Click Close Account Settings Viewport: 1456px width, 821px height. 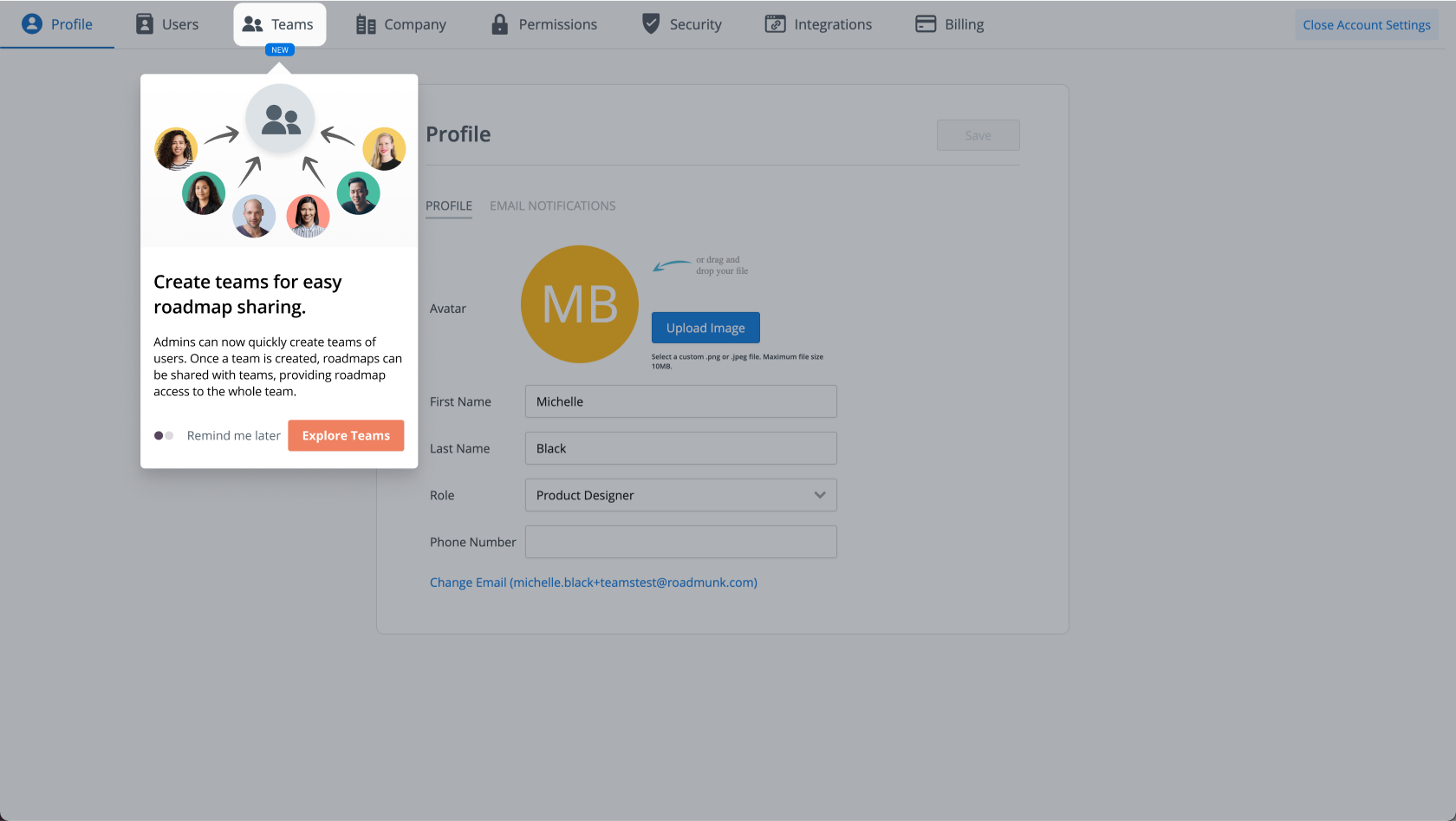click(1366, 25)
